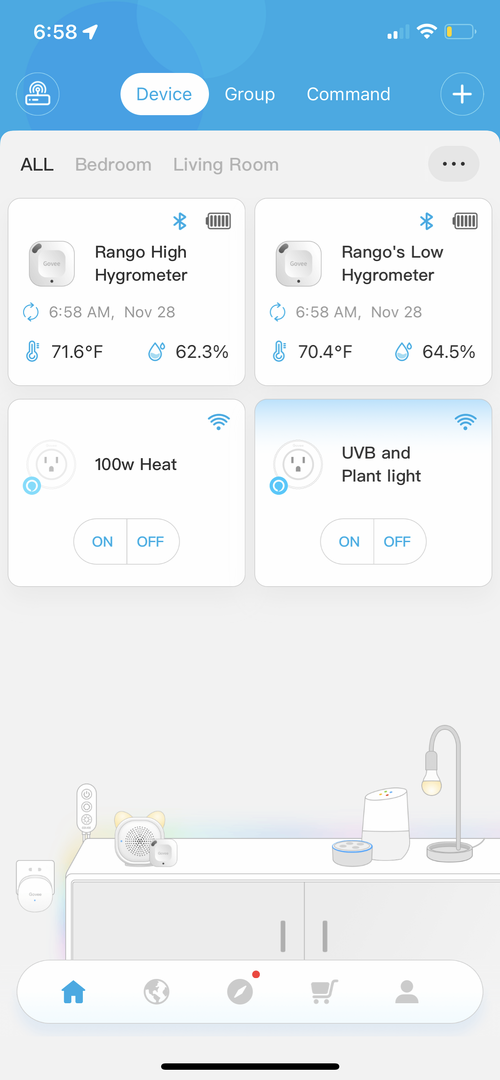
Task: Select the Device tab
Action: tap(164, 94)
